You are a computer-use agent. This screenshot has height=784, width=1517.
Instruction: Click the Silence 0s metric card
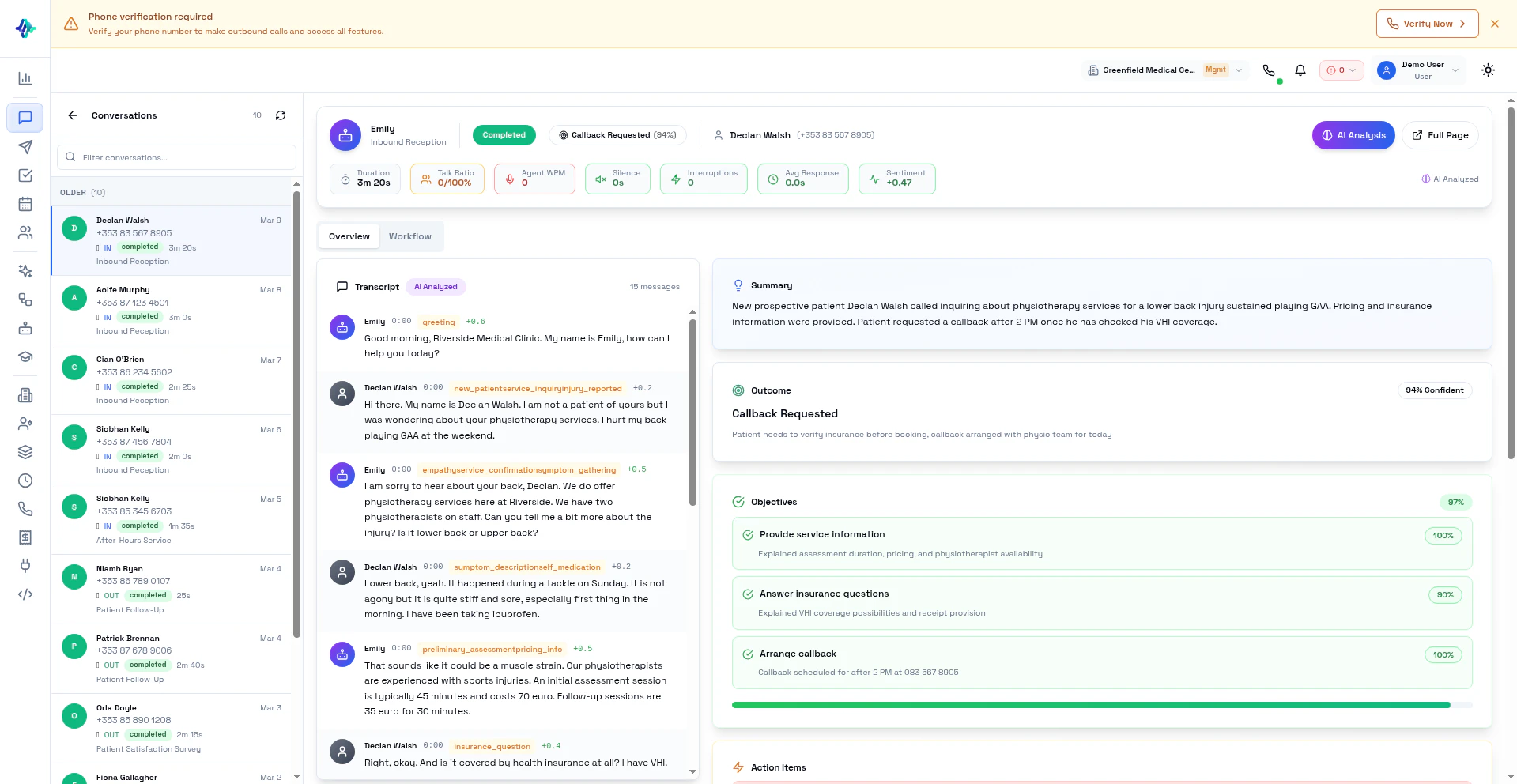click(617, 179)
